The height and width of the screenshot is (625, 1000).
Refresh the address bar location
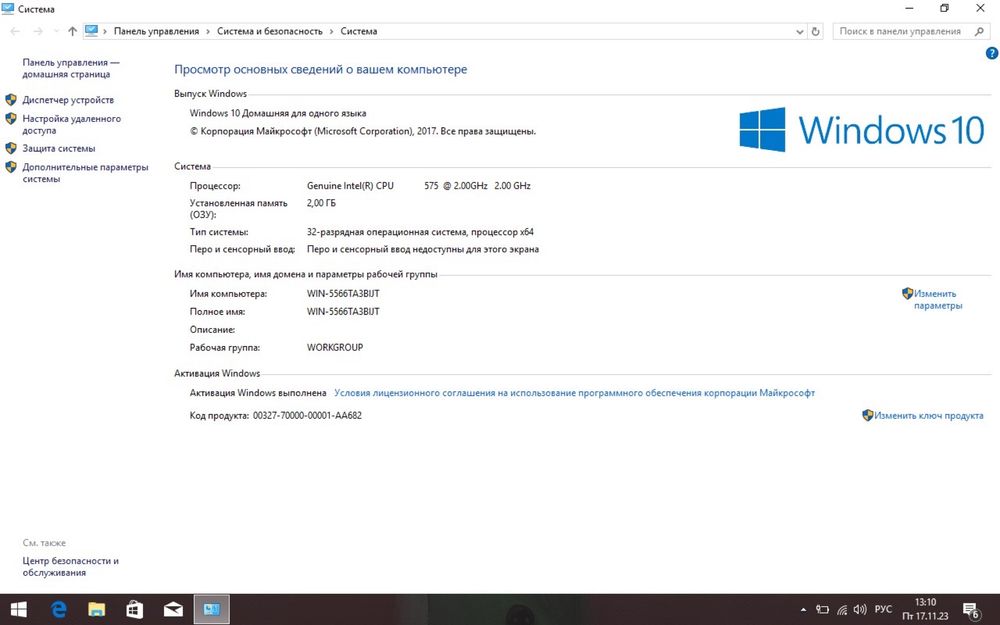click(816, 31)
